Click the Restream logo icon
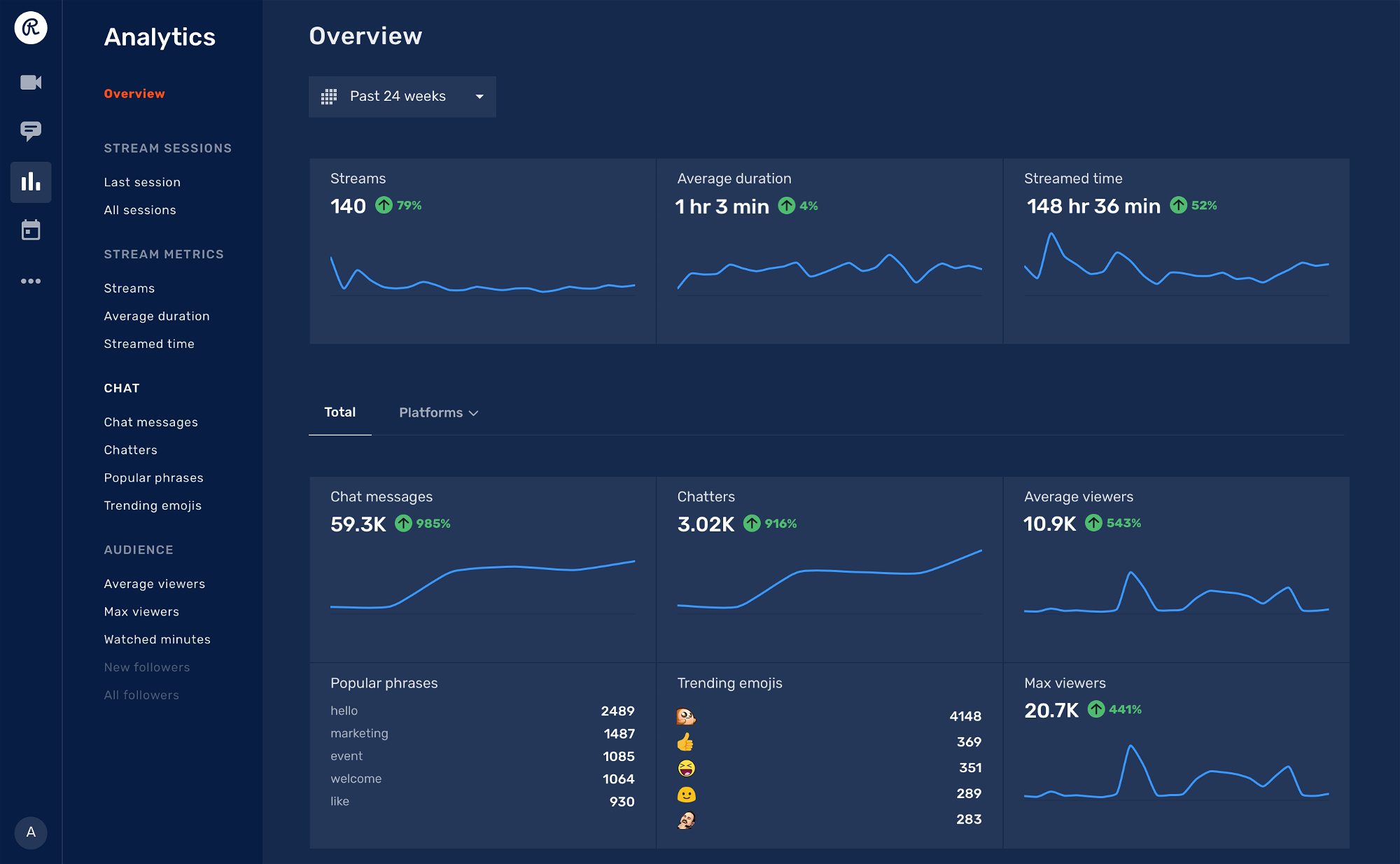1400x864 pixels. click(x=31, y=28)
